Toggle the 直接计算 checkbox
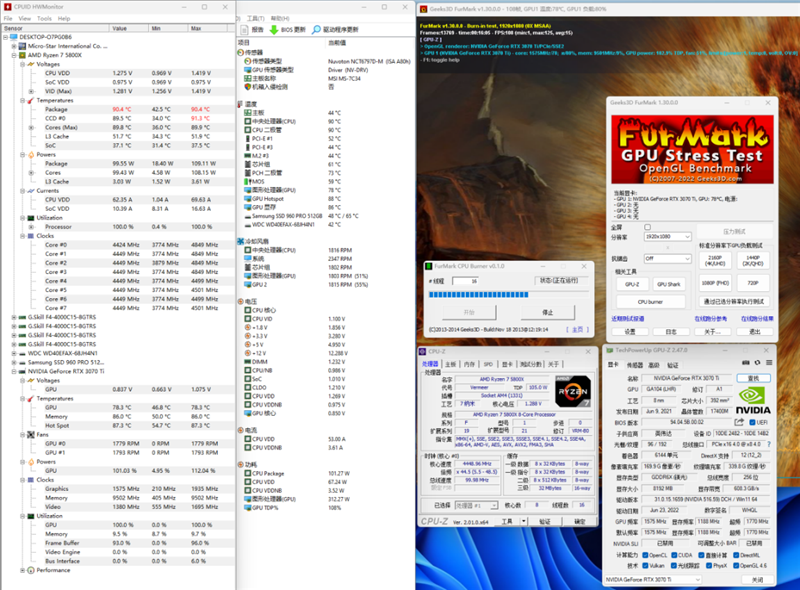 (702, 555)
